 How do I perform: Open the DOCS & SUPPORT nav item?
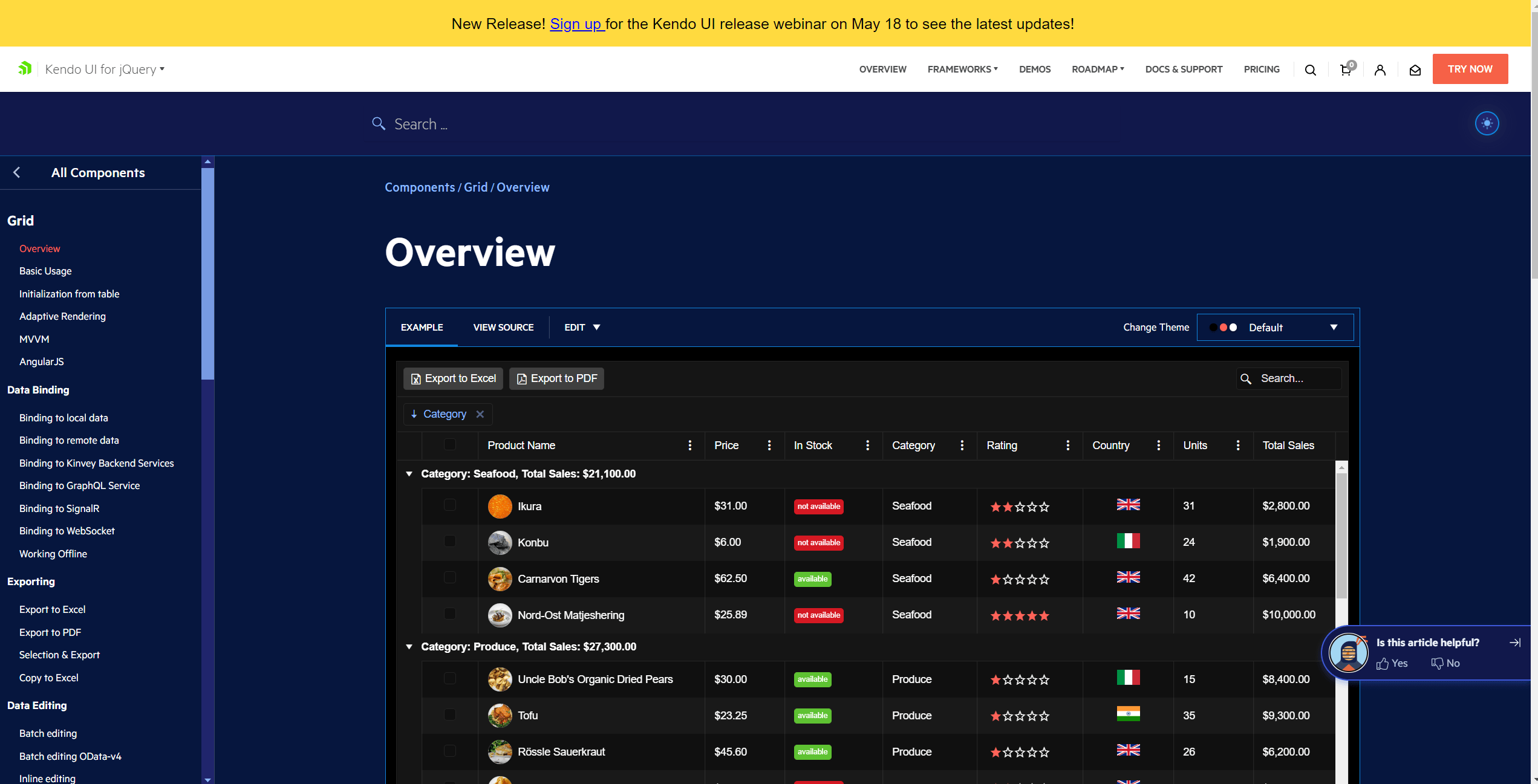(1184, 70)
